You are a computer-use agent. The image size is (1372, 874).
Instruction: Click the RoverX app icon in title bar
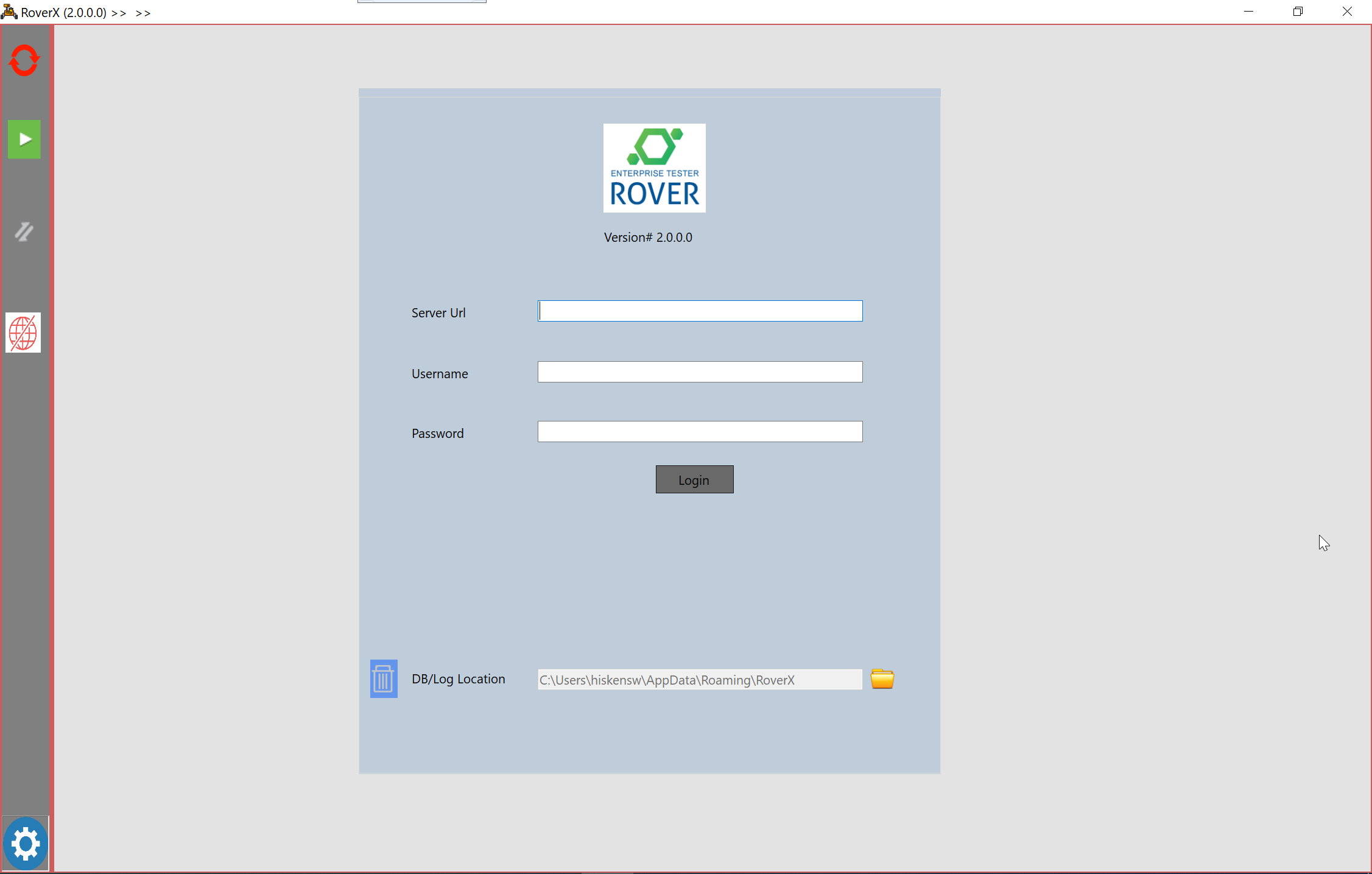[9, 12]
